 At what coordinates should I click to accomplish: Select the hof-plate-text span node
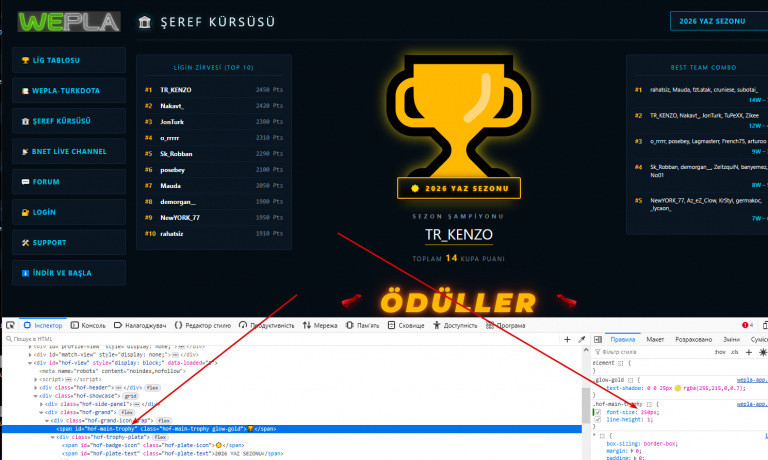tap(172, 454)
